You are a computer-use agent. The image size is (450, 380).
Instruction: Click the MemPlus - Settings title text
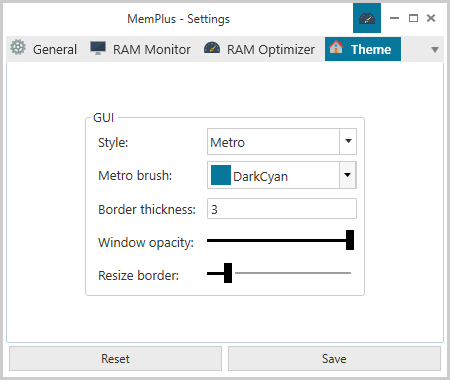tap(179, 19)
